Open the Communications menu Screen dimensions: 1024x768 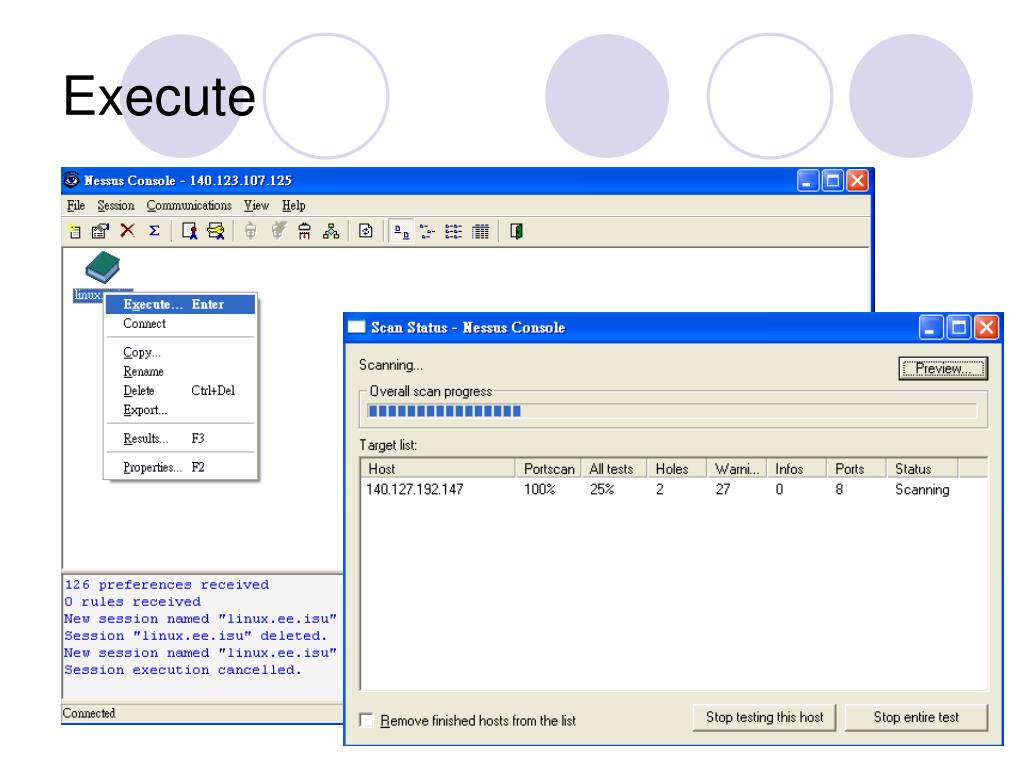189,206
